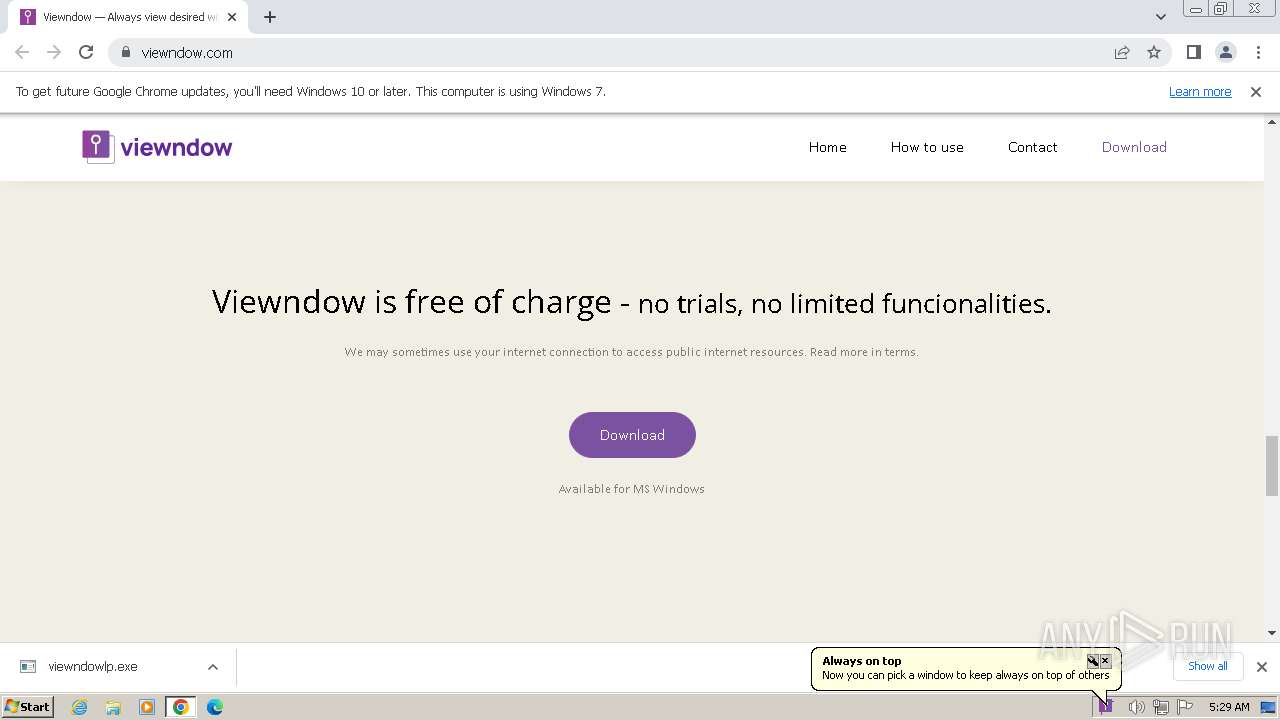Bookmark this page with the star icon
The image size is (1280, 720).
1154,52
